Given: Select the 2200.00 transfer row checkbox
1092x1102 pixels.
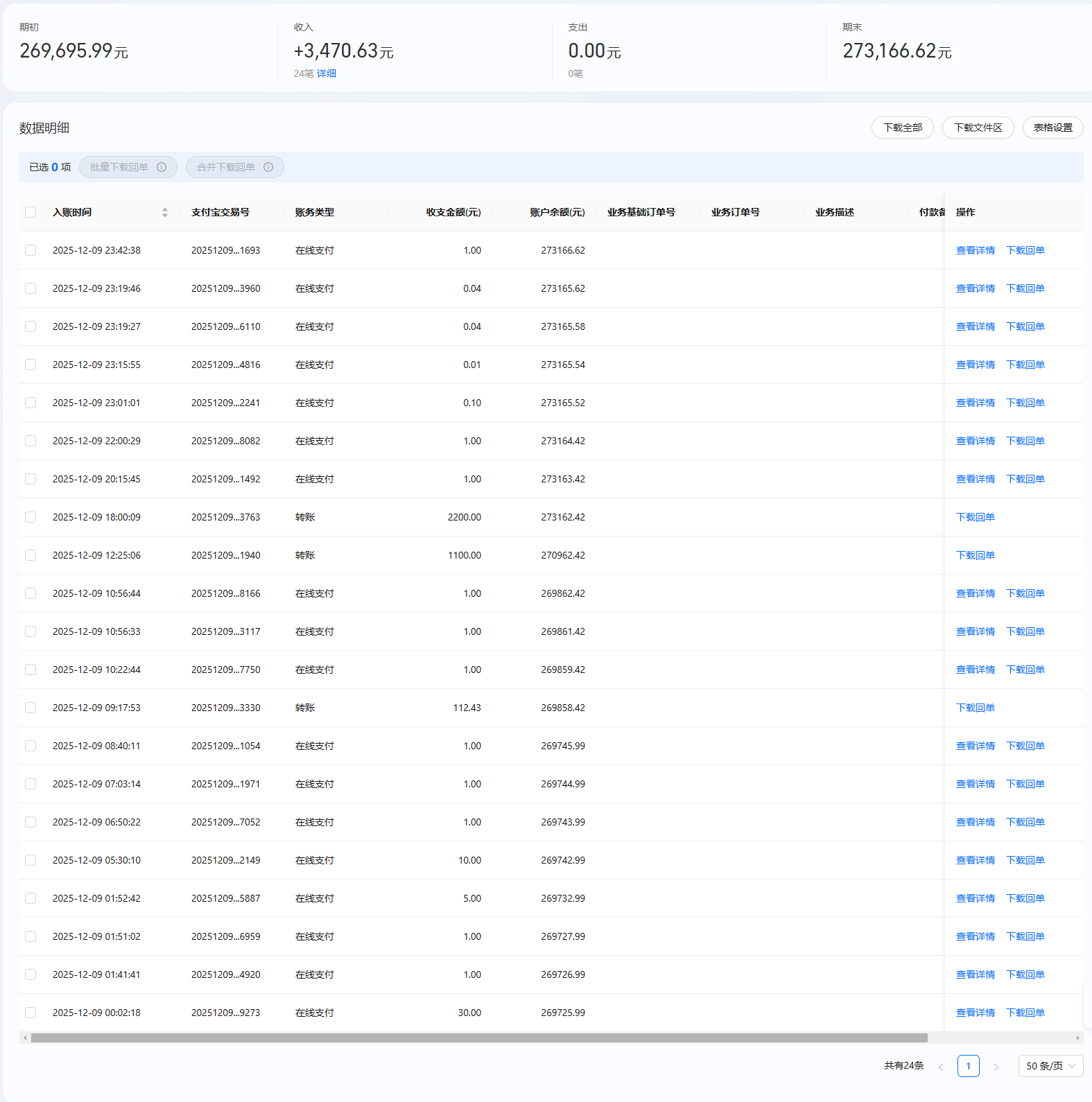Looking at the screenshot, I should [x=31, y=517].
